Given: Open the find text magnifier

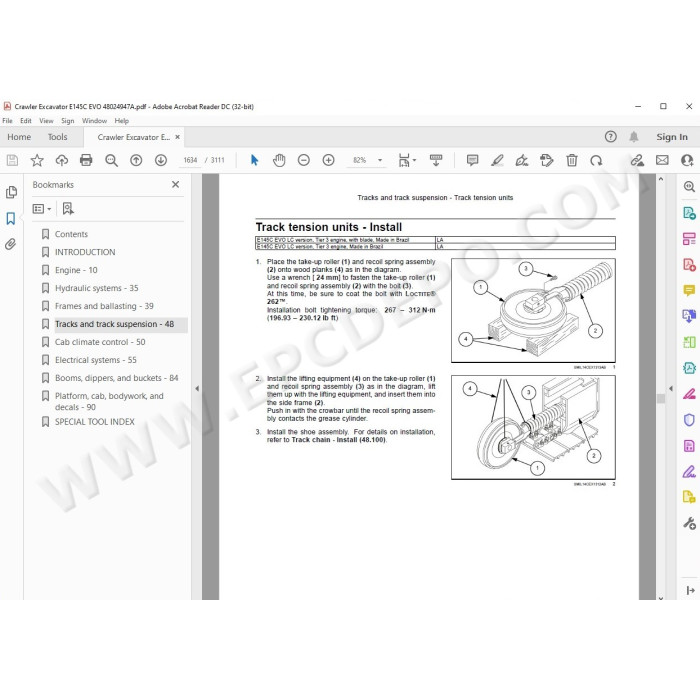Looking at the screenshot, I should click(111, 160).
